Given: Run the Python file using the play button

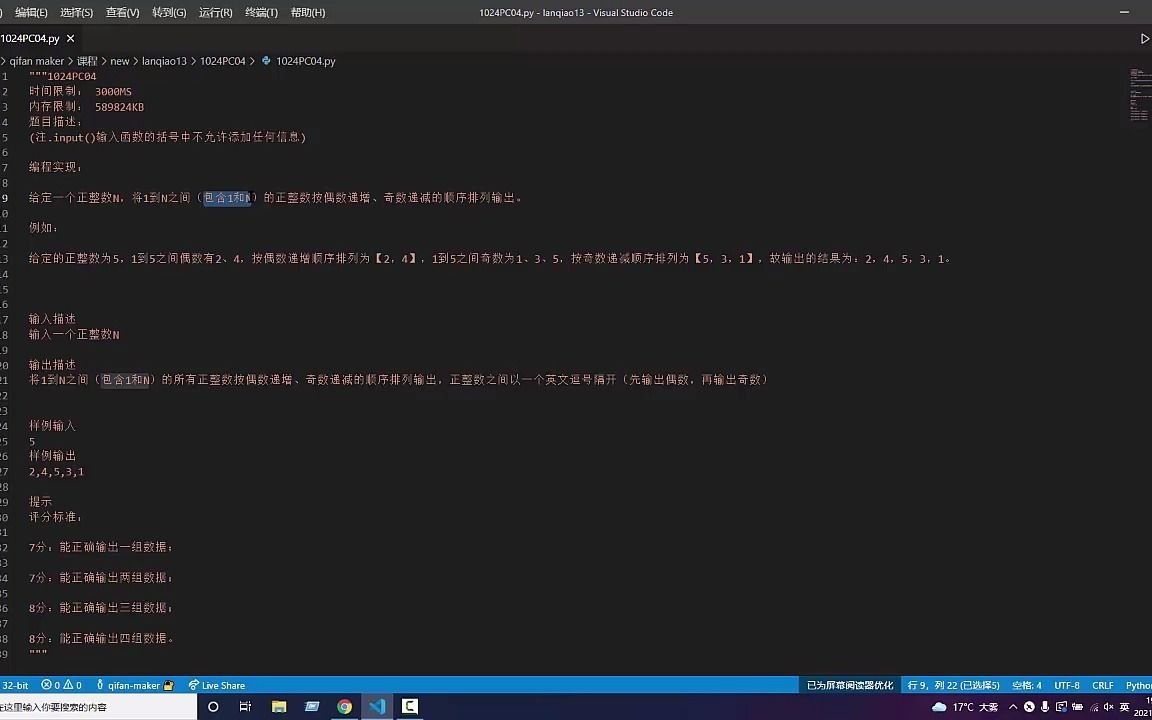Looking at the screenshot, I should tap(1143, 39).
